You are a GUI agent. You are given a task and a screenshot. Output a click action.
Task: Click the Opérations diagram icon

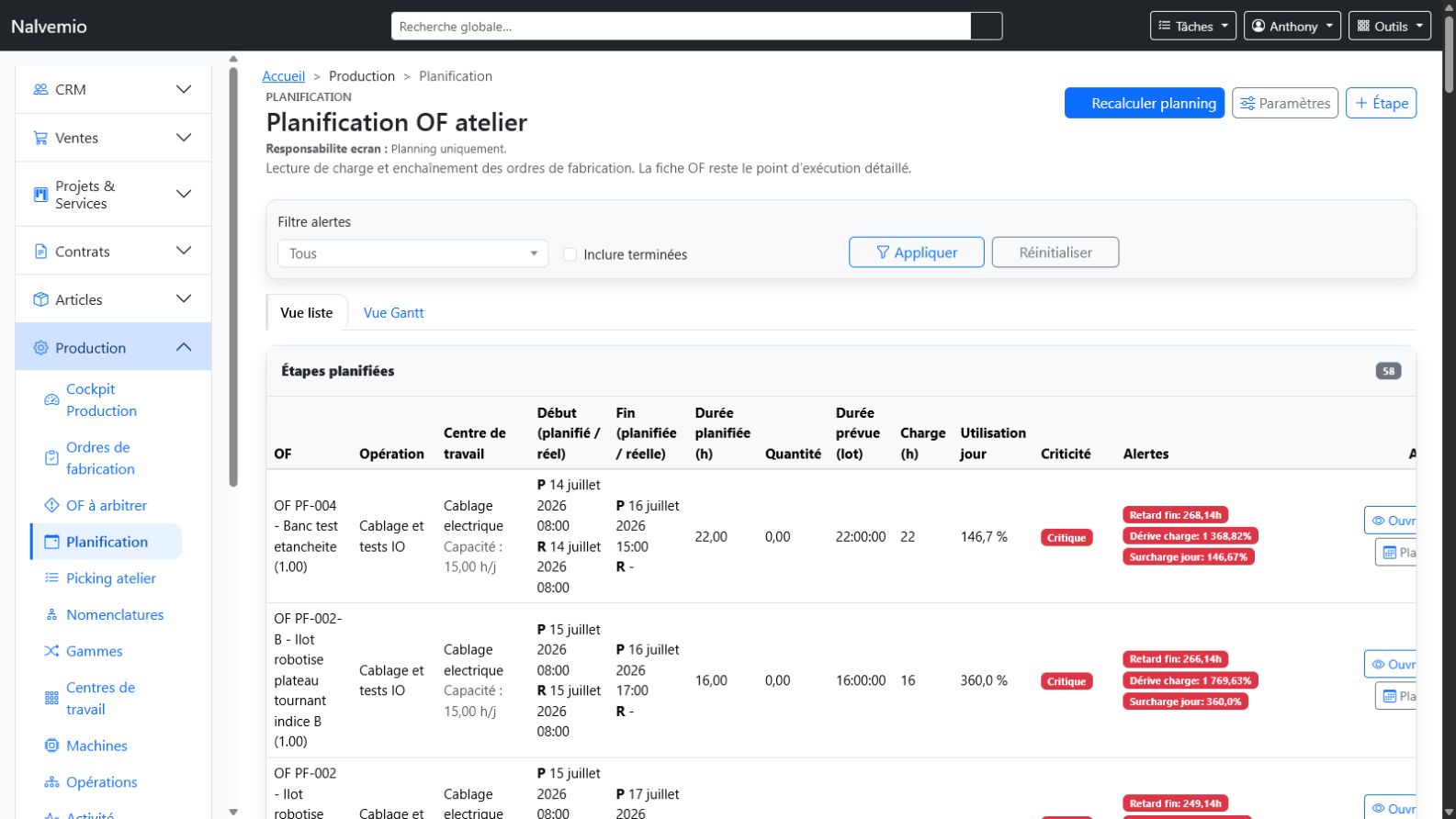(x=51, y=782)
